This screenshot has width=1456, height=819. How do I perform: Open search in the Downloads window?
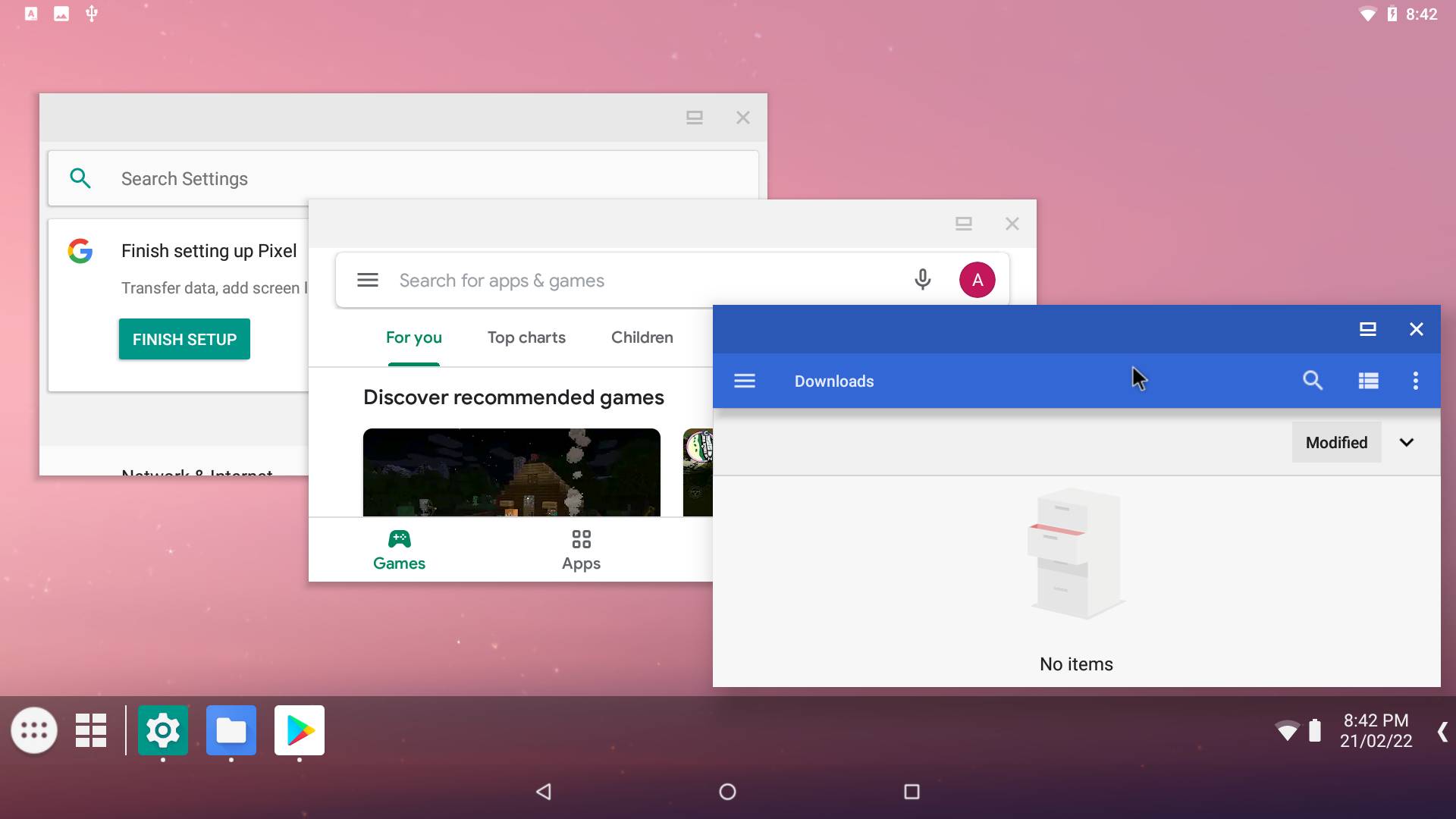pos(1313,381)
